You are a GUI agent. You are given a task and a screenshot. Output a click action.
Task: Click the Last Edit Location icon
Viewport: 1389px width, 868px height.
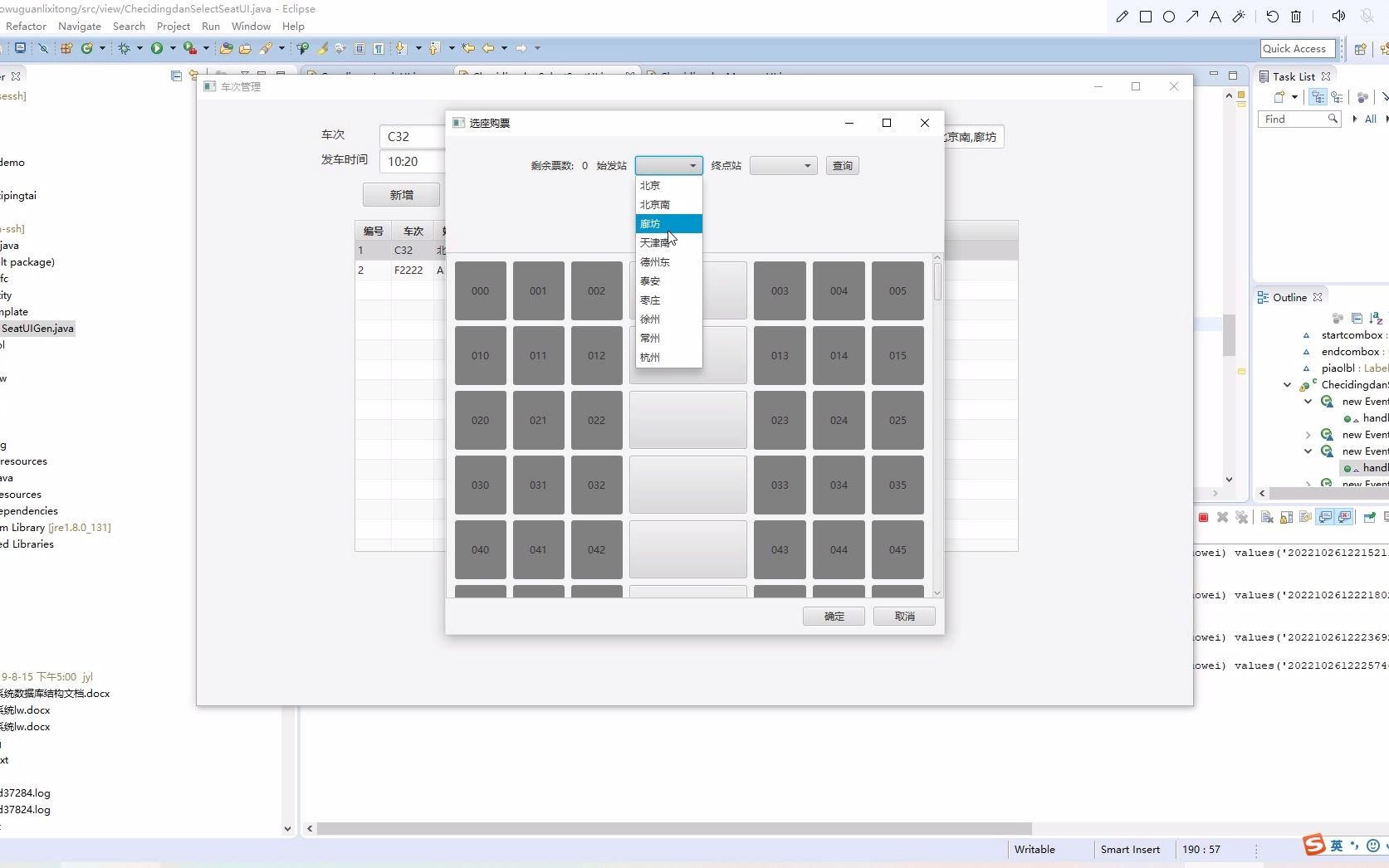click(468, 48)
